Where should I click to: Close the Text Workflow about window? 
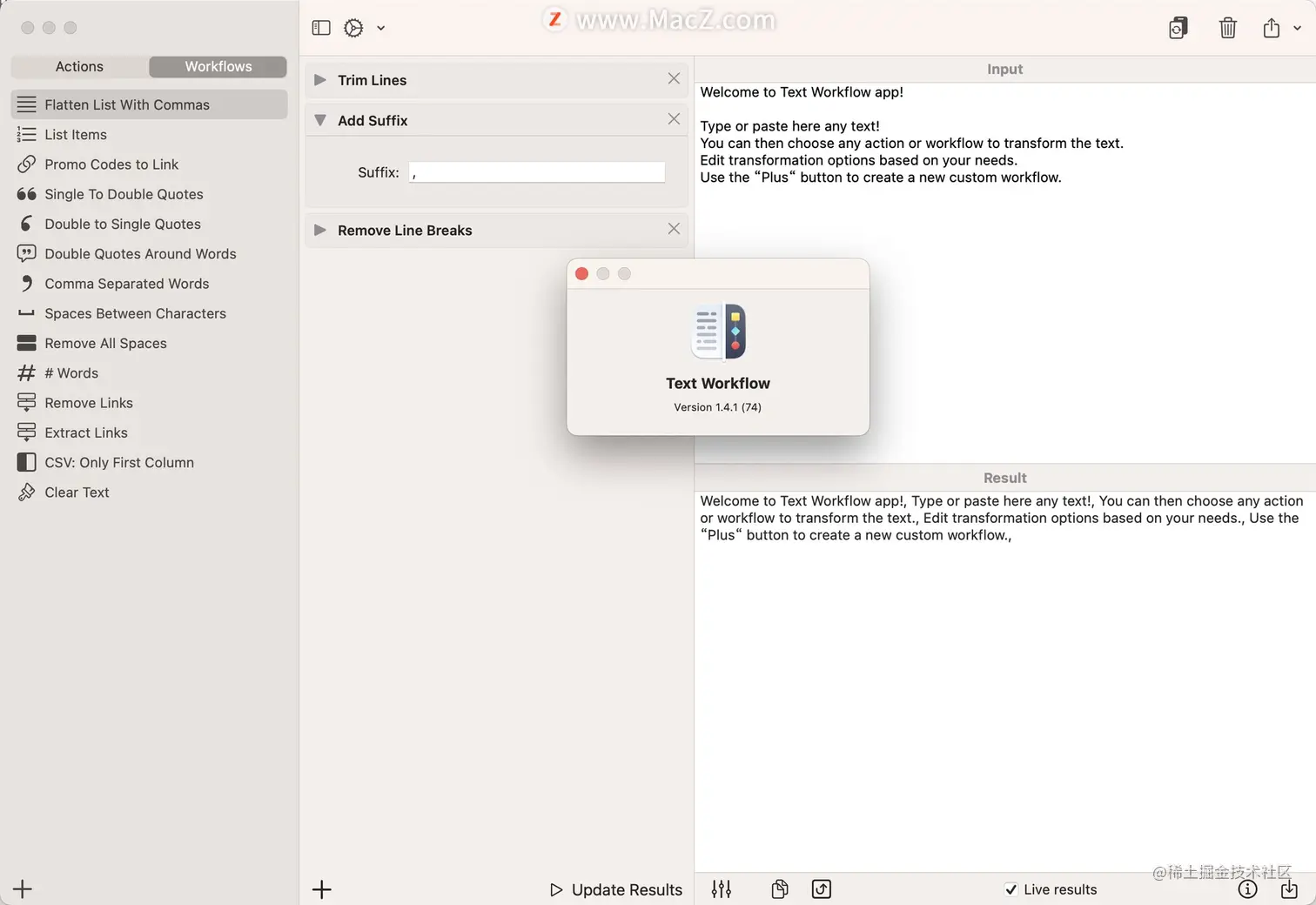point(581,274)
